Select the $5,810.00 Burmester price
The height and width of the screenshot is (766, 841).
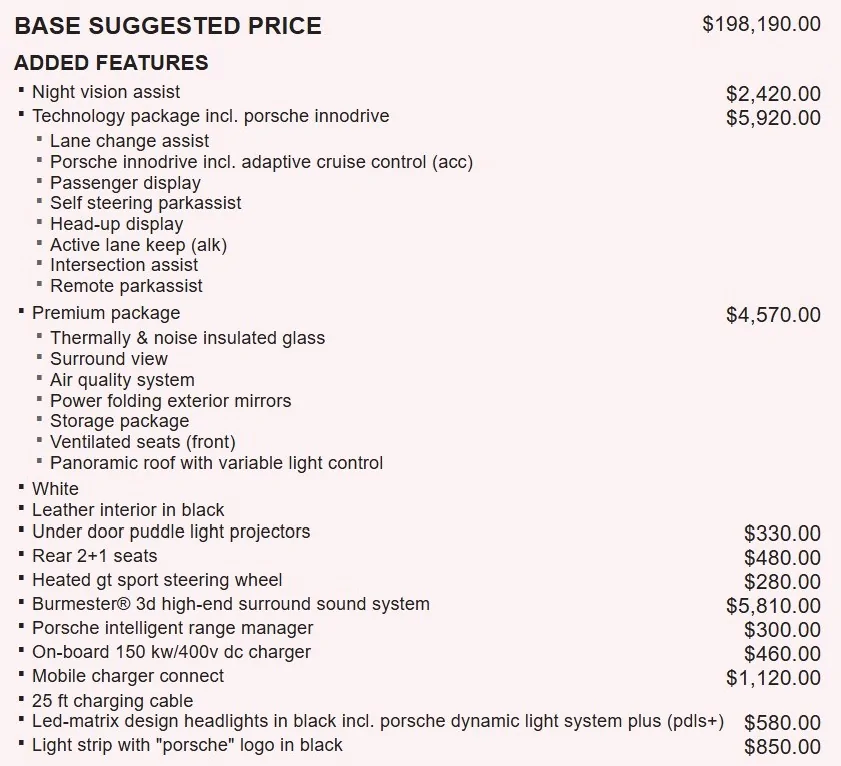point(773,606)
